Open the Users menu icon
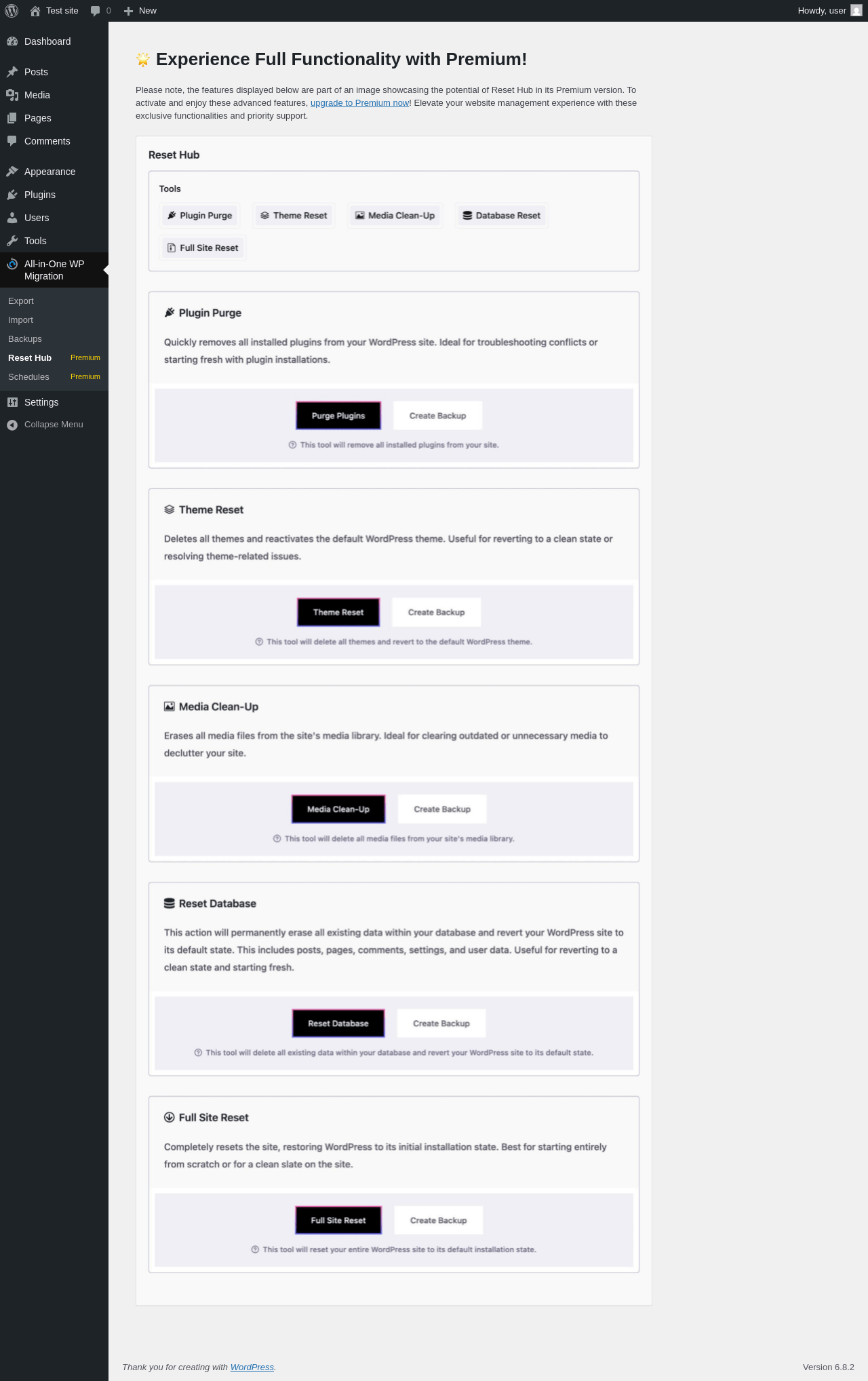The height and width of the screenshot is (1381, 868). pos(12,218)
